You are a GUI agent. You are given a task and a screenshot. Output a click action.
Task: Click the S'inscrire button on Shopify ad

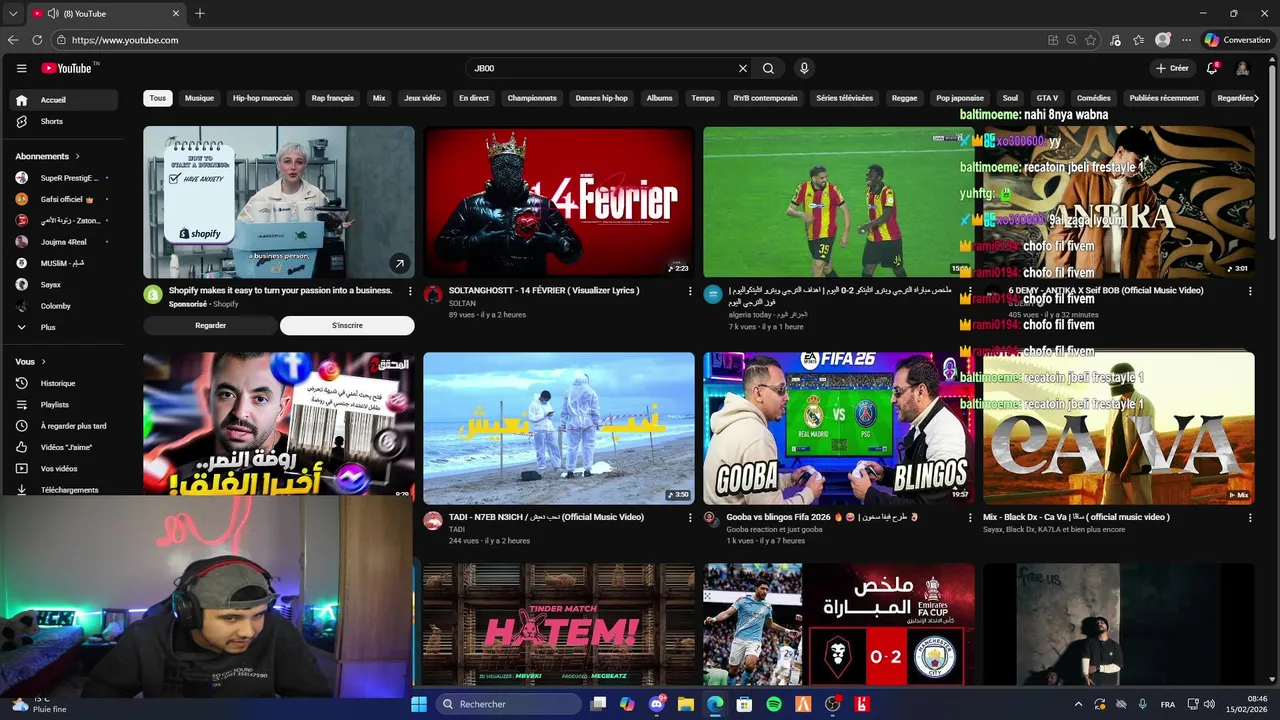tap(347, 325)
